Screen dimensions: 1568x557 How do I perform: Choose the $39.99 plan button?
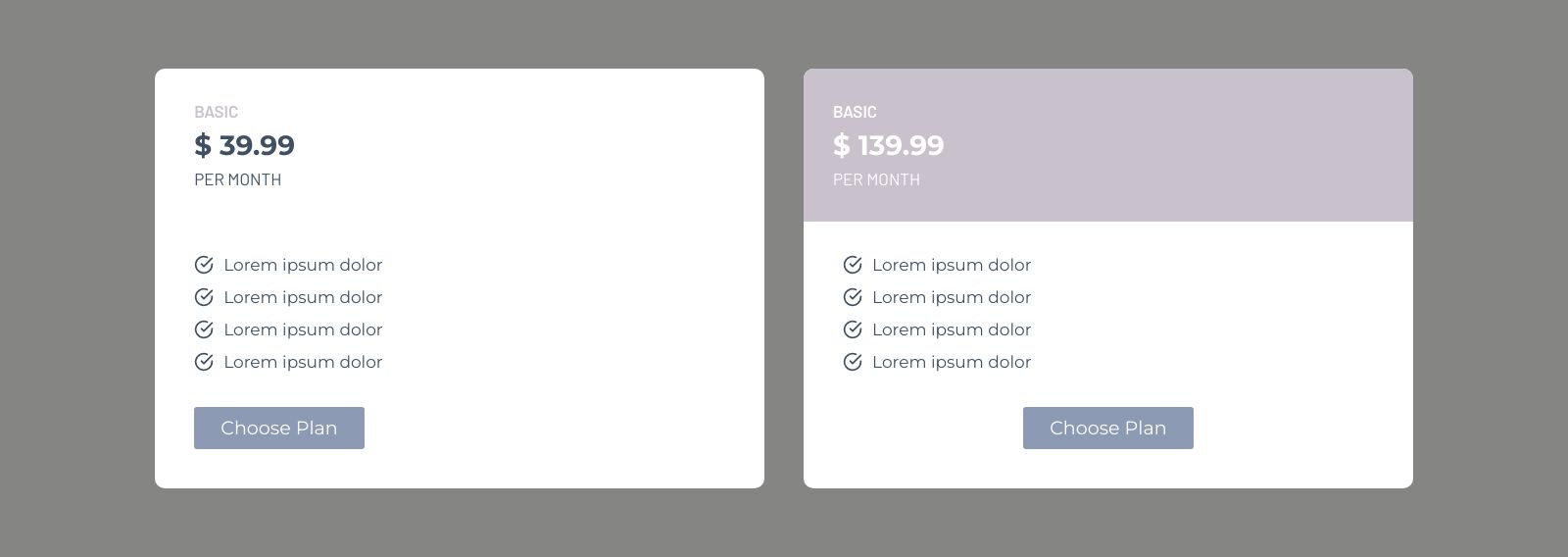coord(279,428)
